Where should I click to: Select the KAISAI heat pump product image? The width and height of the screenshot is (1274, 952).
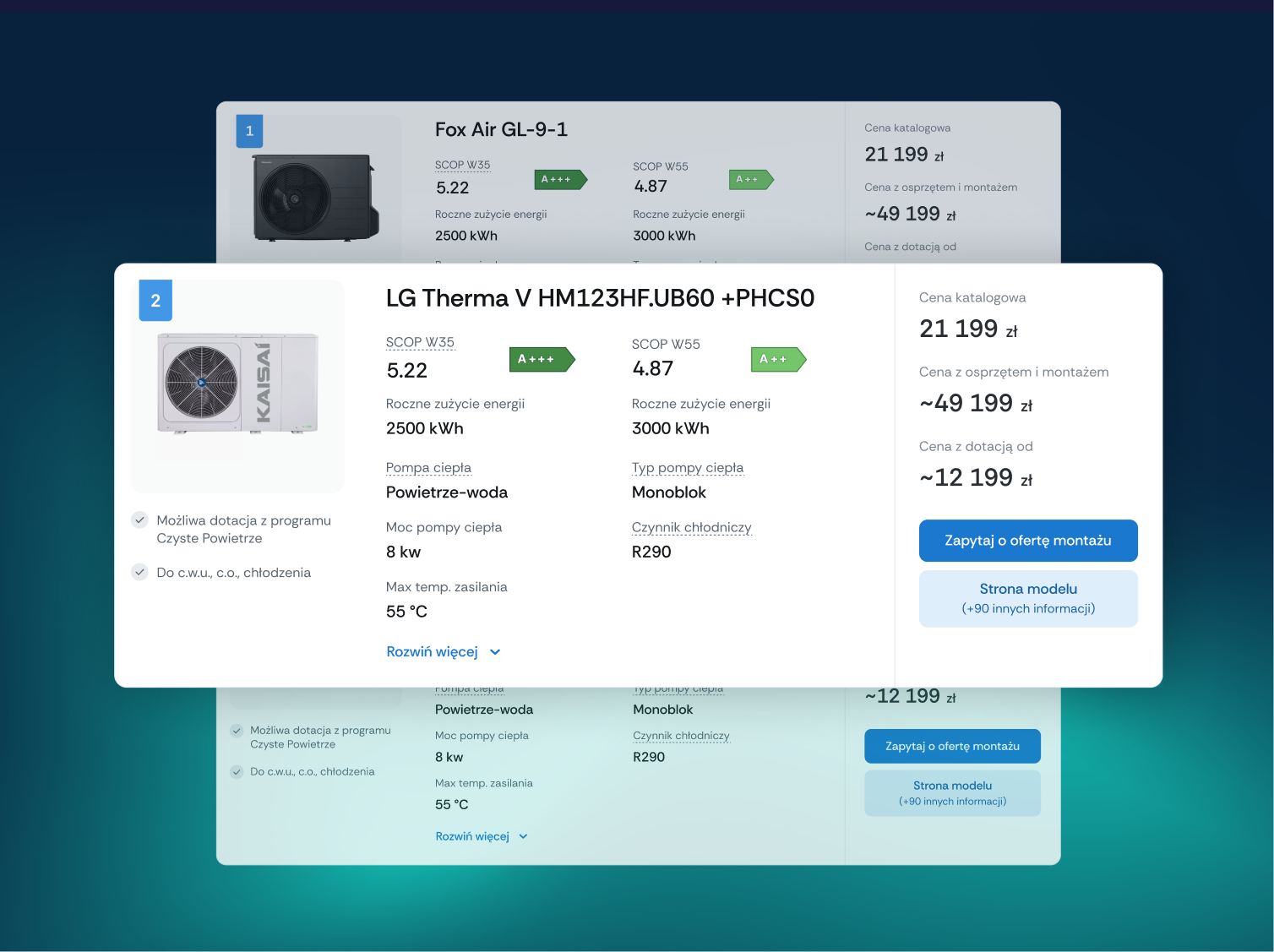pyautogui.click(x=237, y=385)
